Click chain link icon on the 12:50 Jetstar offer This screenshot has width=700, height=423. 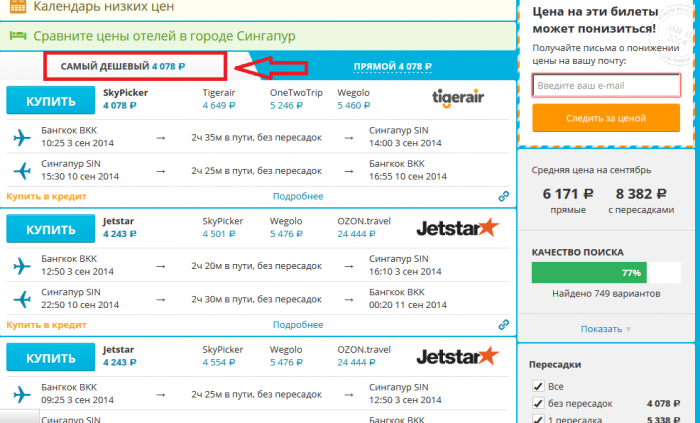pos(504,325)
